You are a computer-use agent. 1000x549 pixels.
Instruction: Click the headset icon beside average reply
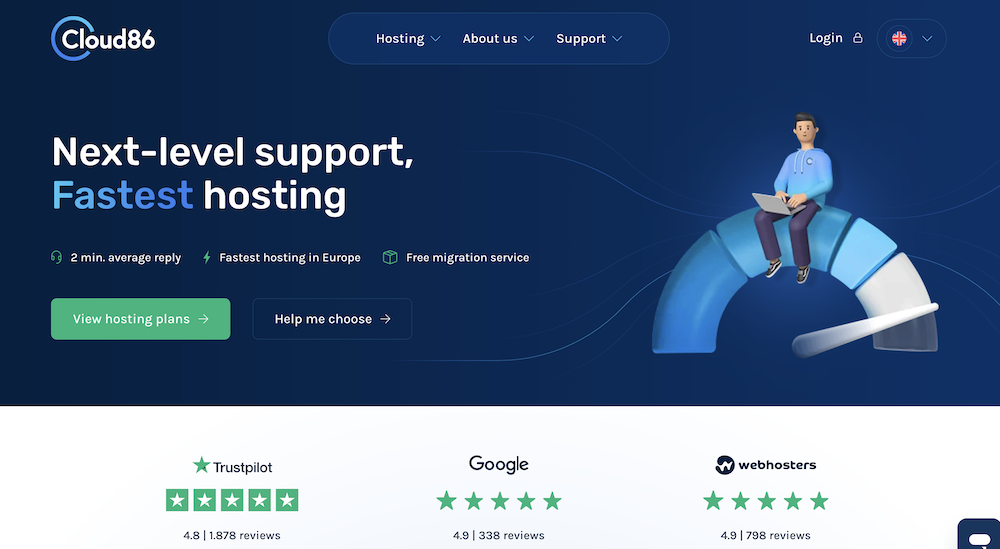click(x=56, y=257)
